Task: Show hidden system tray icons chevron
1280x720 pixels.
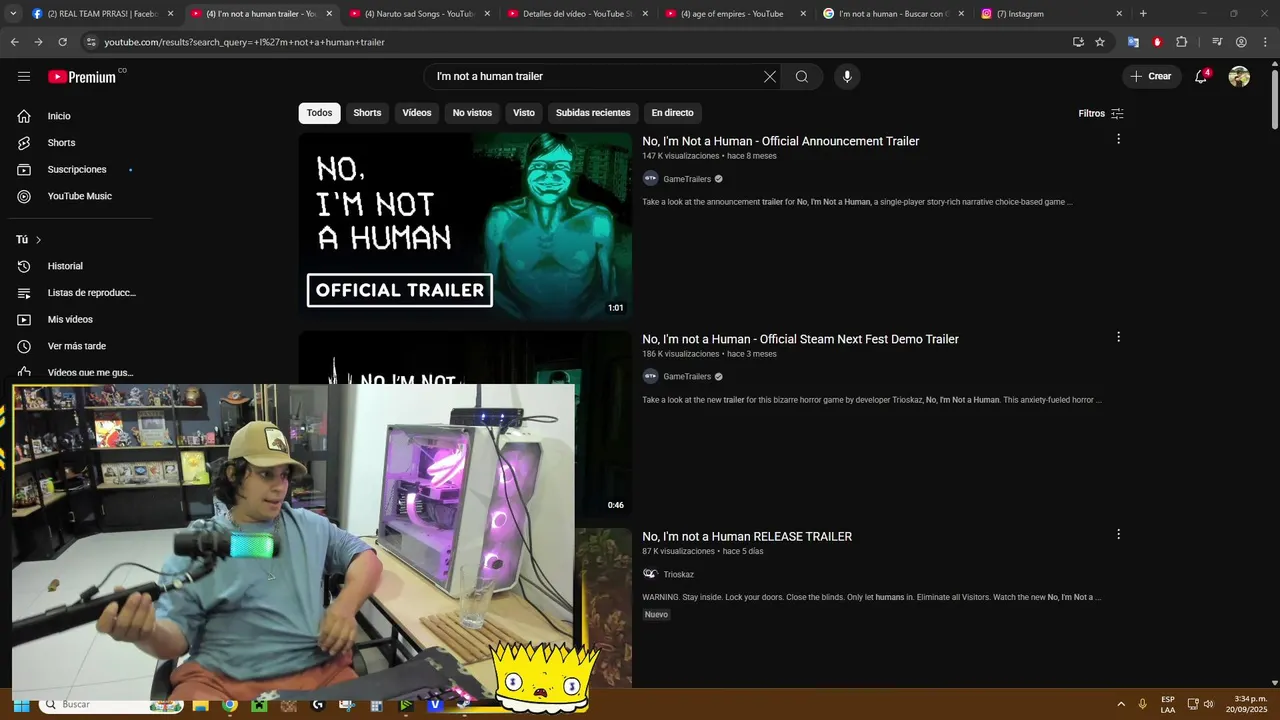Action: pos(1120,704)
